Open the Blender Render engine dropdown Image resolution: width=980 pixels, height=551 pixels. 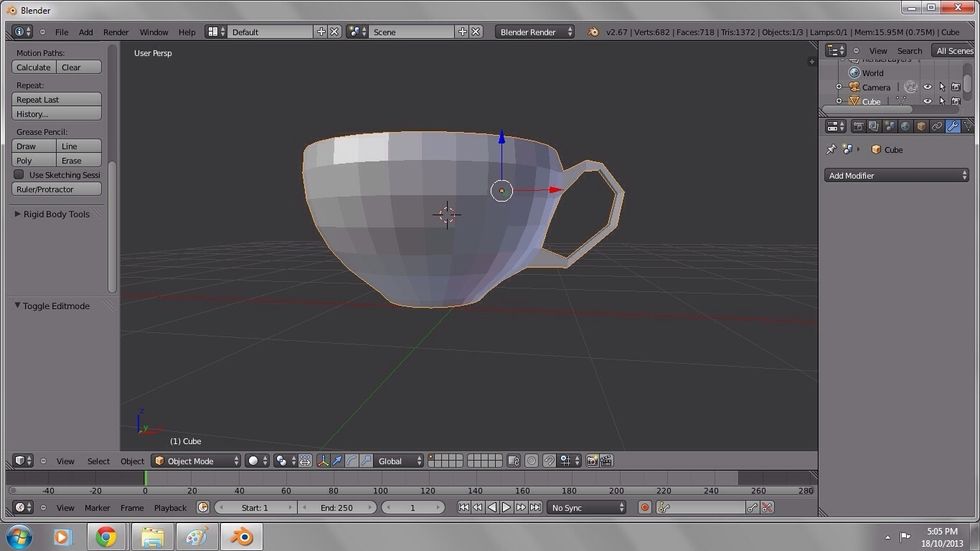click(x=535, y=32)
